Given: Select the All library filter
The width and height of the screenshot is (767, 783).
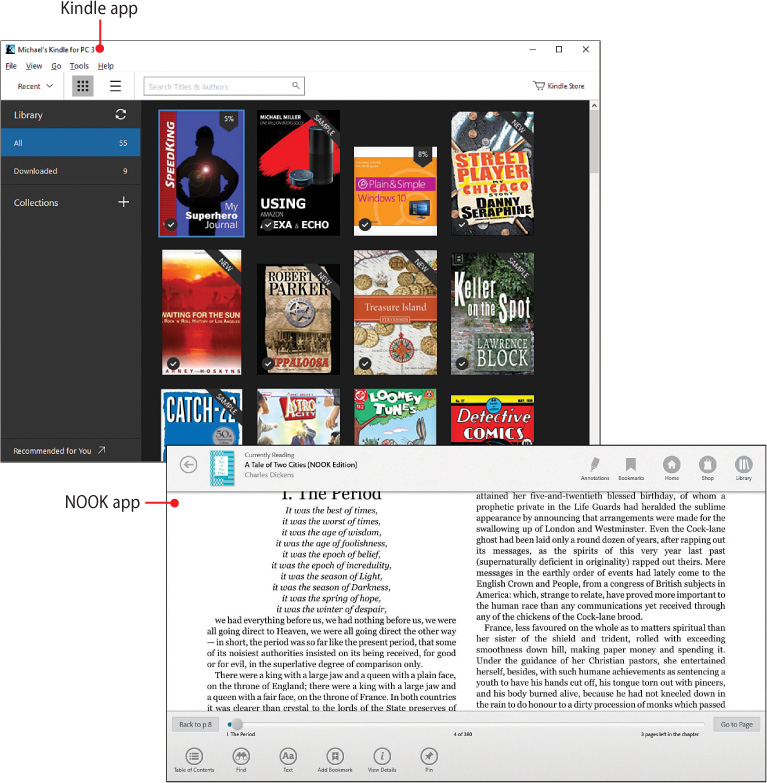Looking at the screenshot, I should [x=70, y=143].
